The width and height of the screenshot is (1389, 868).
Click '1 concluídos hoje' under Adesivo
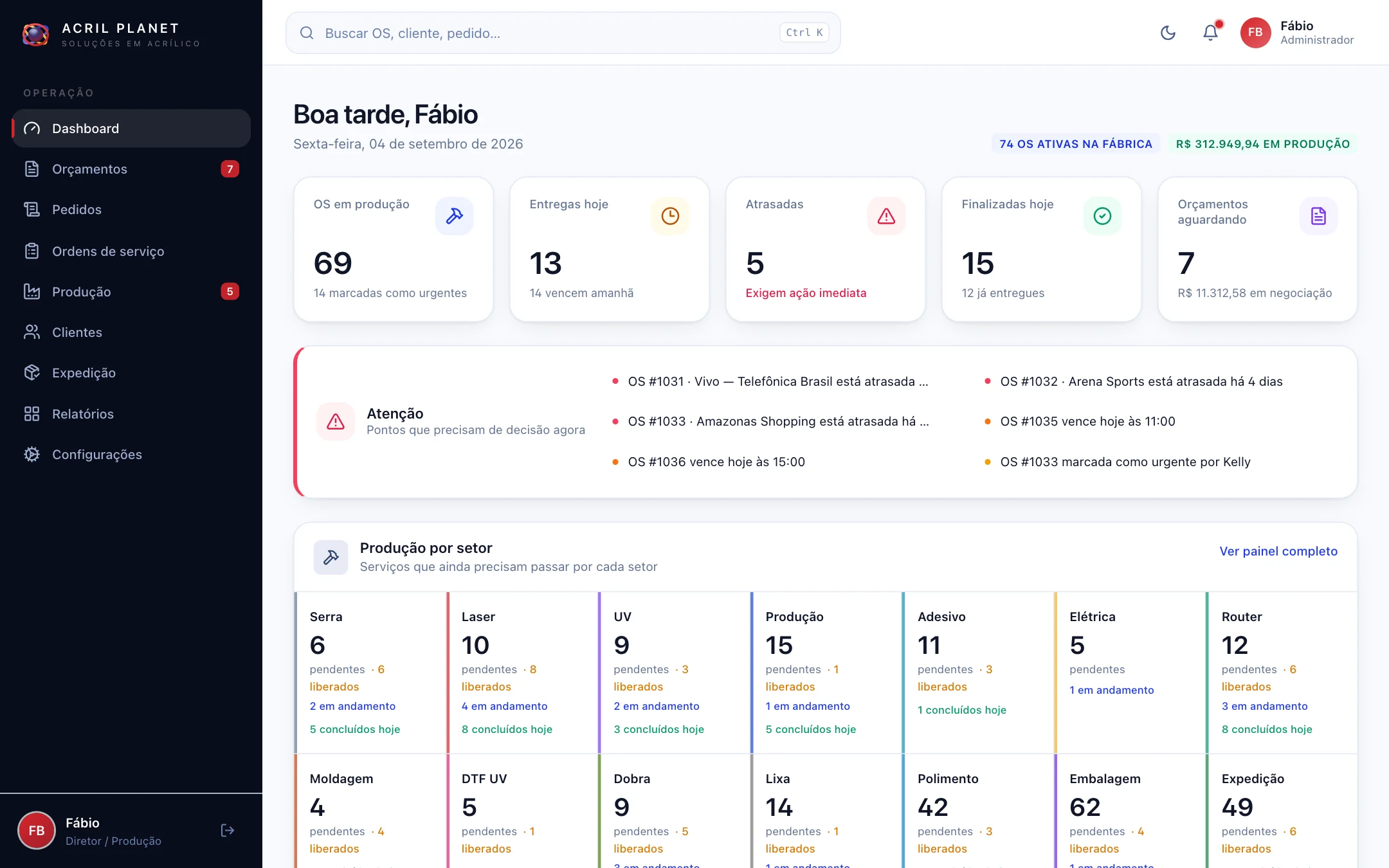tap(961, 710)
